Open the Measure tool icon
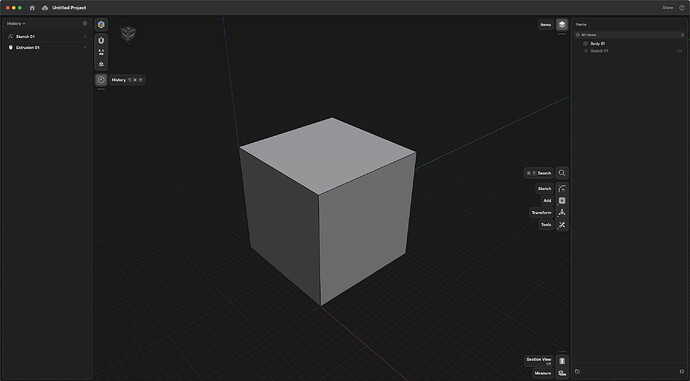 pyautogui.click(x=562, y=373)
